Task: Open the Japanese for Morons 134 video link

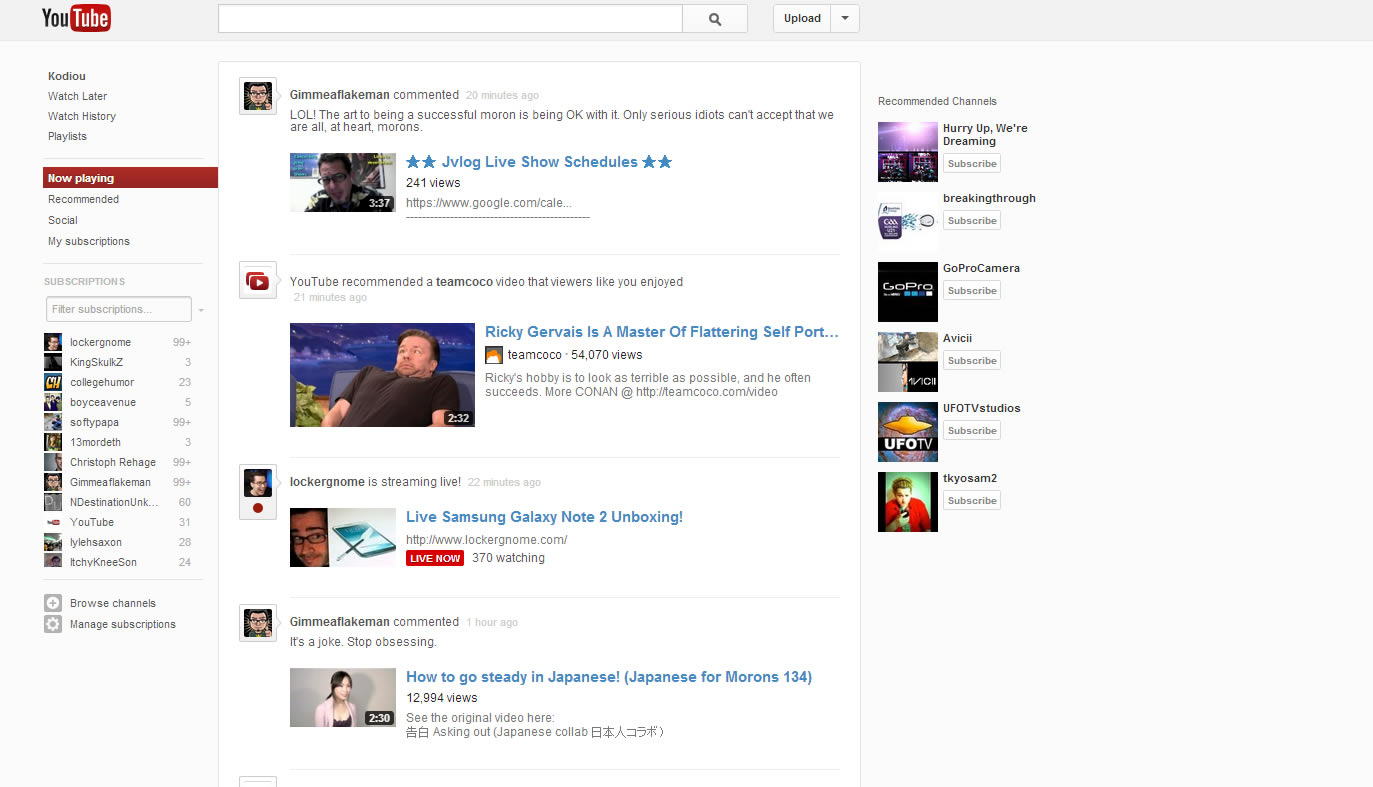Action: point(609,676)
